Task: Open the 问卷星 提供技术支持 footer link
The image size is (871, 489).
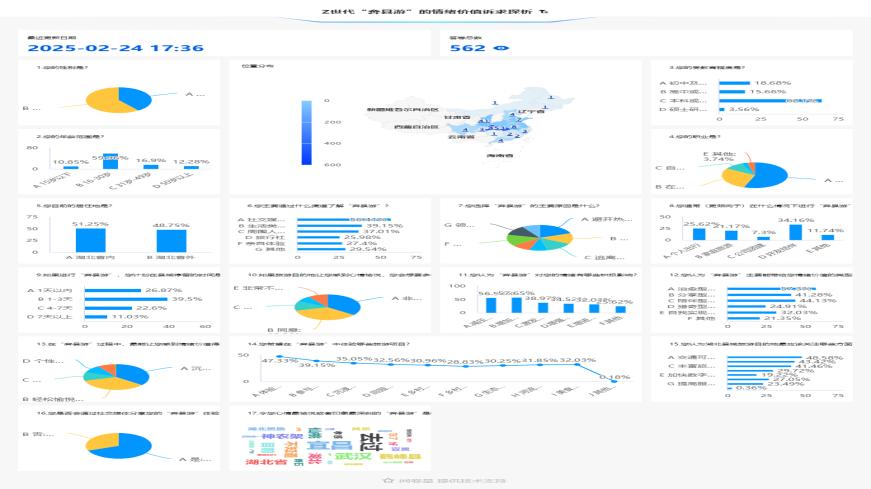Action: click(x=441, y=481)
